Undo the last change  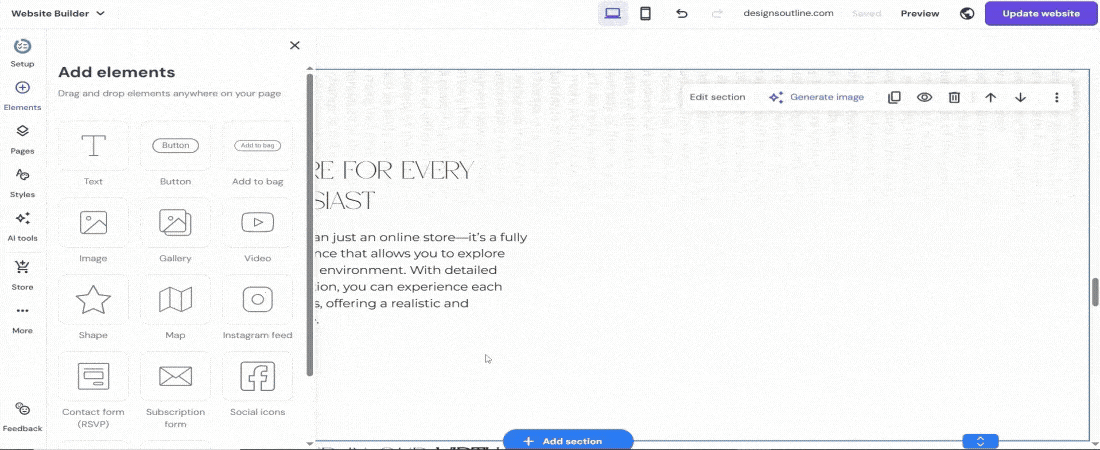click(x=682, y=13)
